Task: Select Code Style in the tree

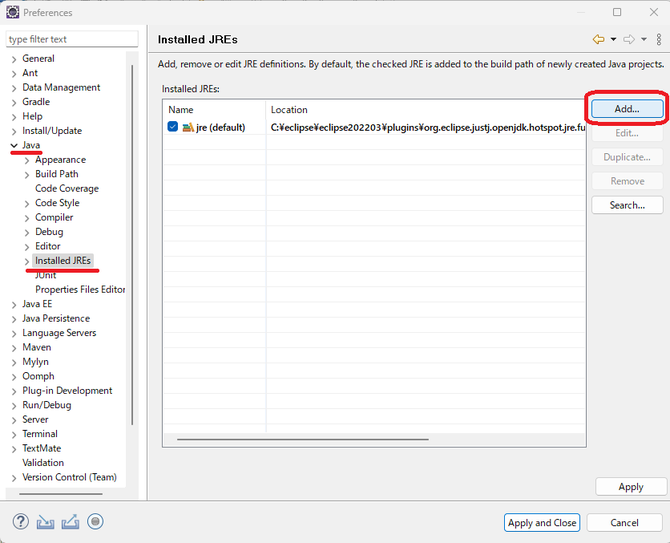Action: pyautogui.click(x=57, y=203)
